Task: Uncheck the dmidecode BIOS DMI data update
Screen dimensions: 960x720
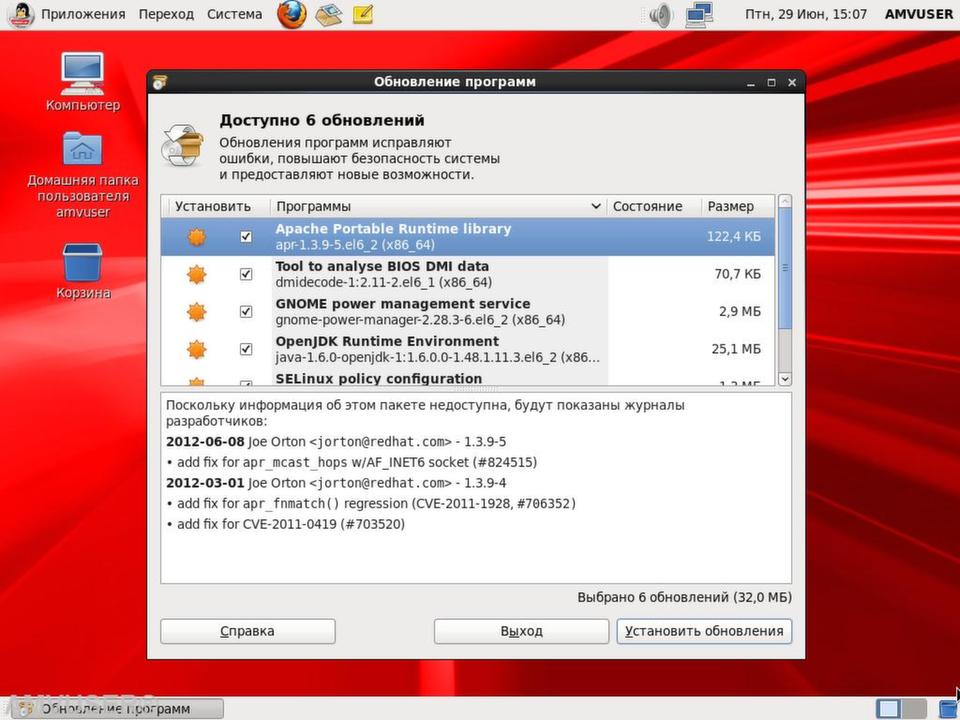Action: 246,274
